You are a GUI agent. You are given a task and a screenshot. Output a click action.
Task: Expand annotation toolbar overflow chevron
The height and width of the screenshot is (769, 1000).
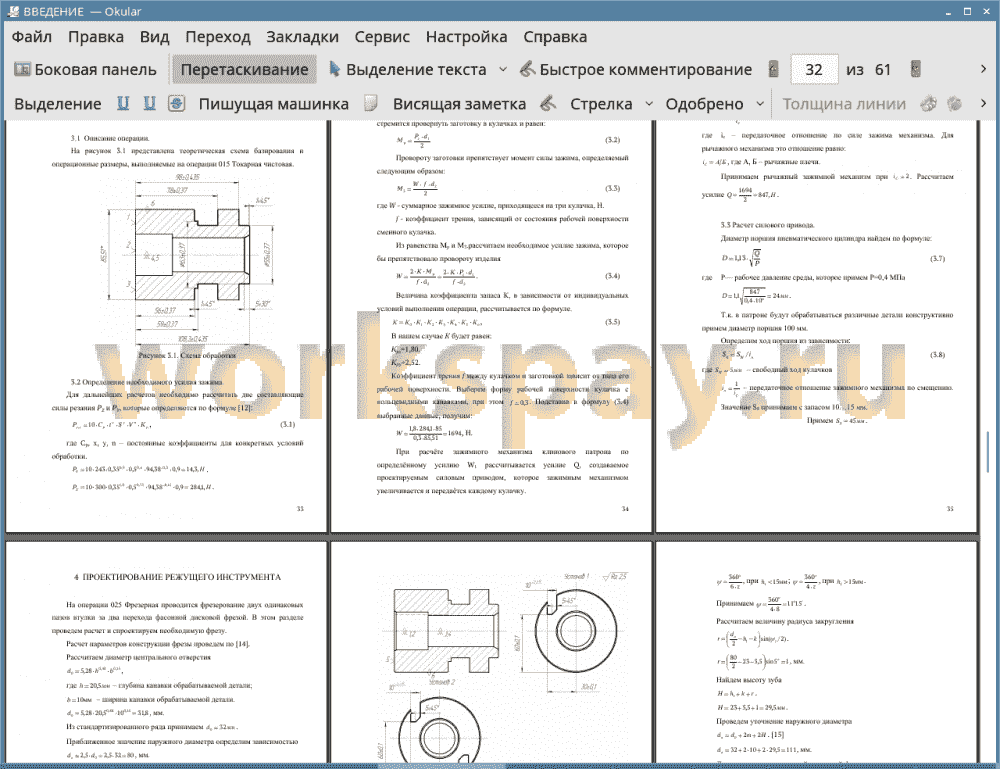(983, 103)
